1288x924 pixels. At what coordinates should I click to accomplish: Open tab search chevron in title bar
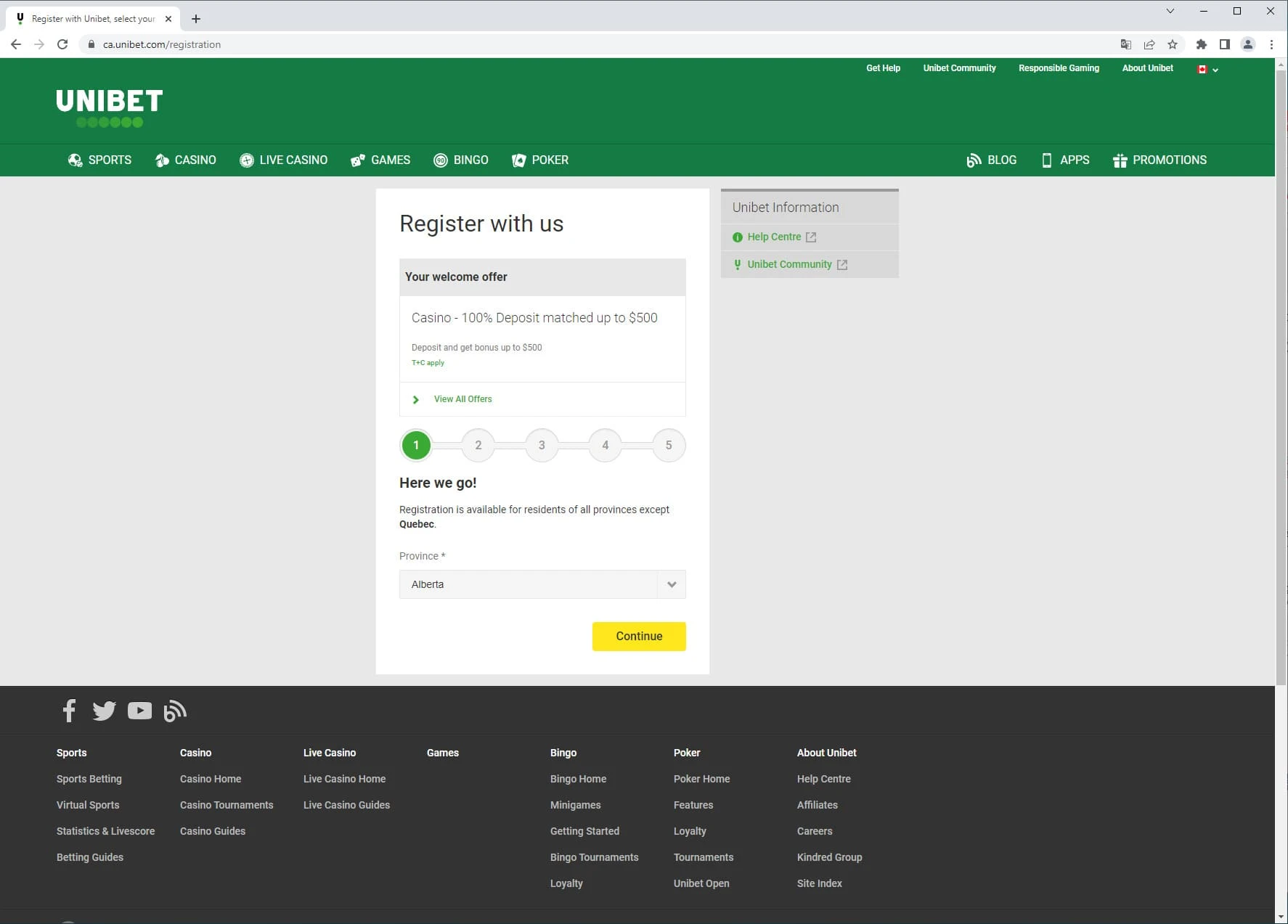point(1170,11)
